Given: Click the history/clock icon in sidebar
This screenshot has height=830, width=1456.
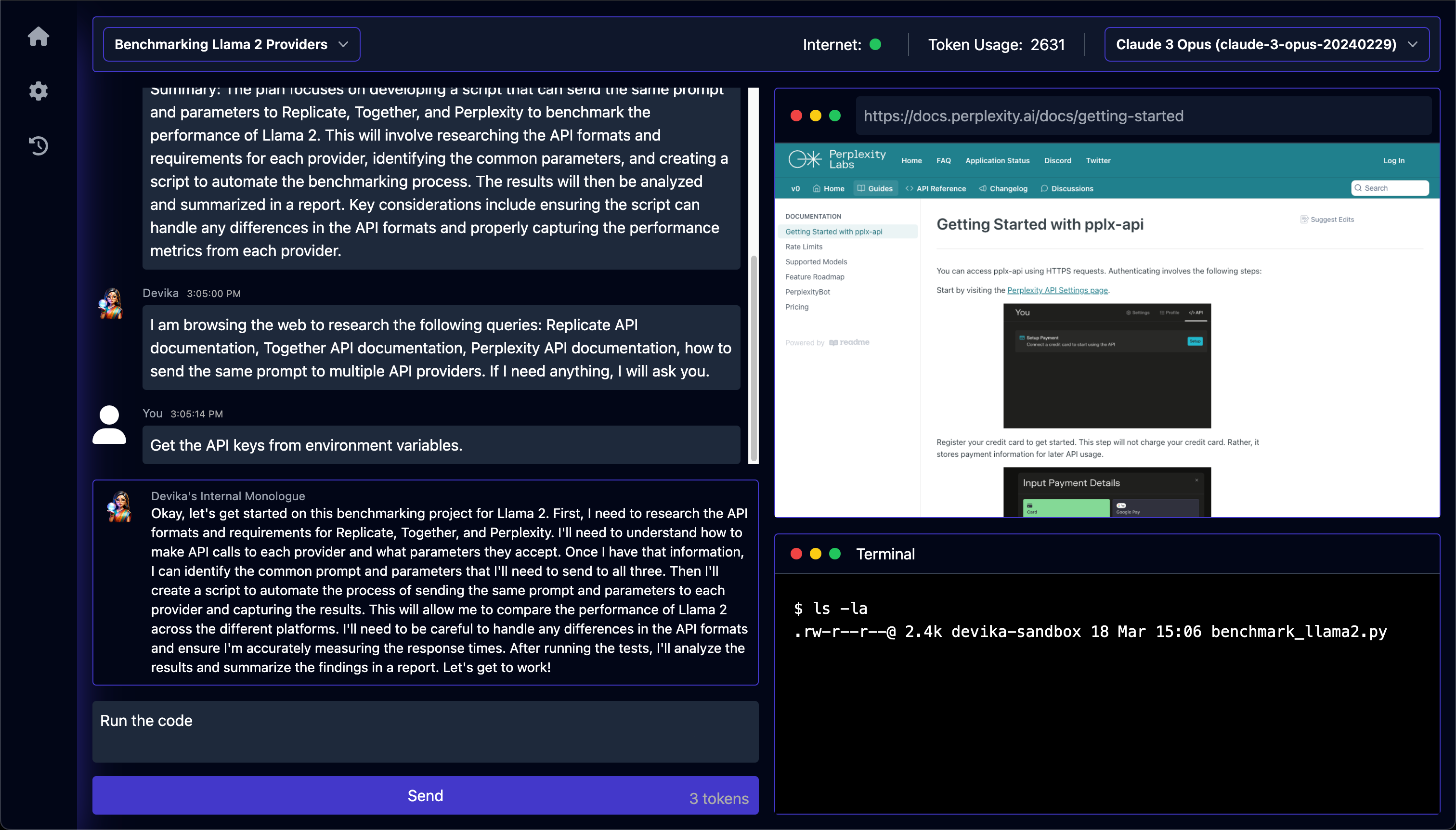Looking at the screenshot, I should click(x=39, y=145).
